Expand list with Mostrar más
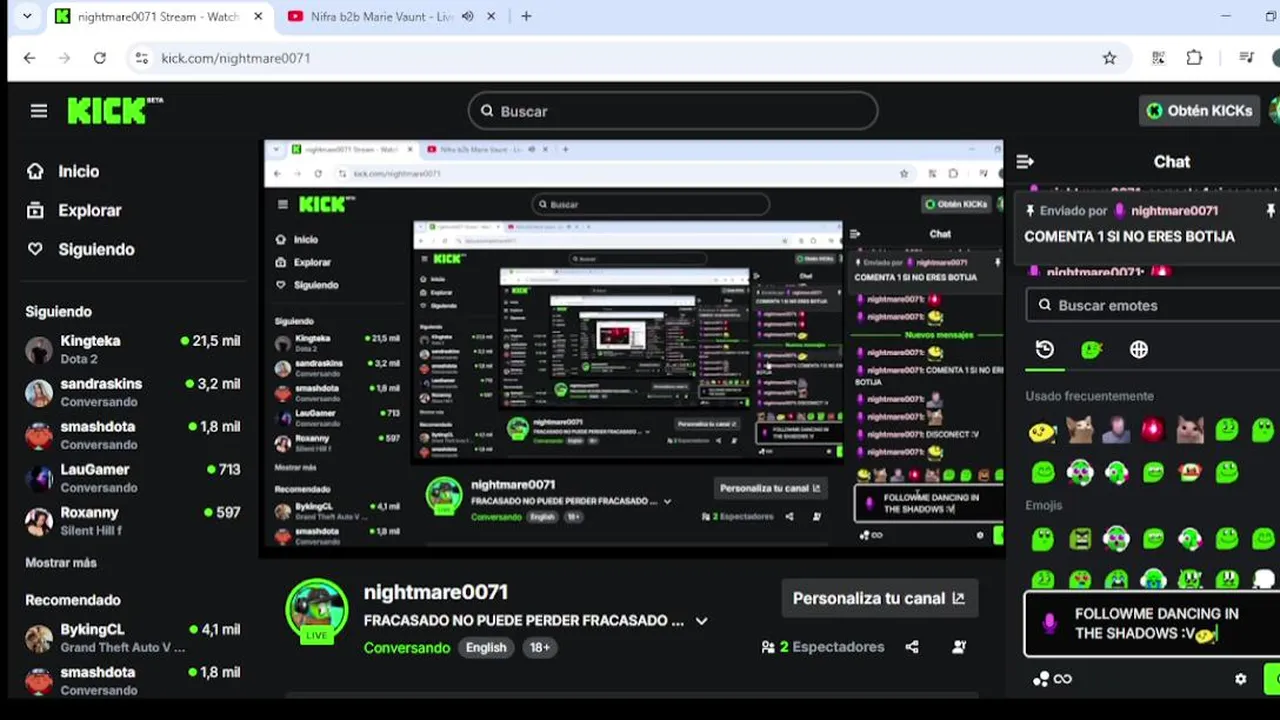 [61, 563]
